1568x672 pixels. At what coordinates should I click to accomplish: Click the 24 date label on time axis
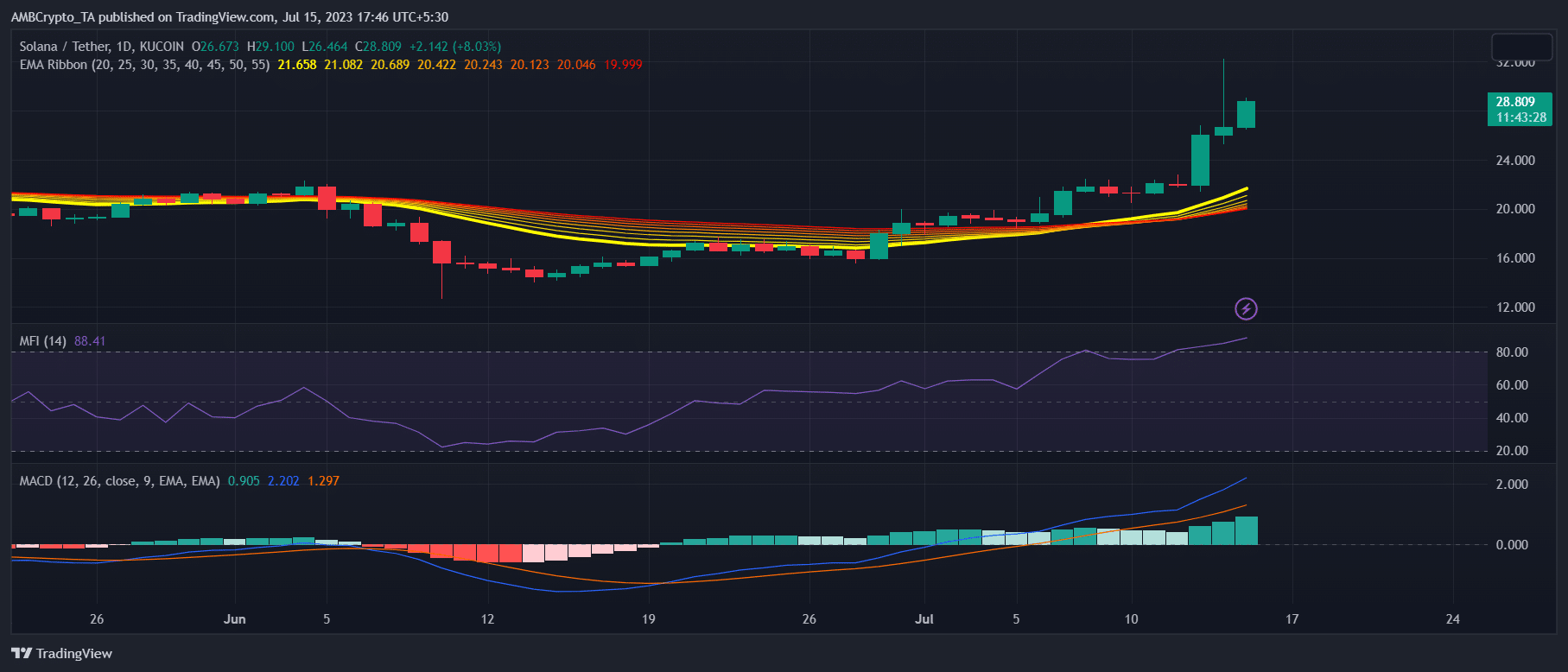pos(1453,619)
